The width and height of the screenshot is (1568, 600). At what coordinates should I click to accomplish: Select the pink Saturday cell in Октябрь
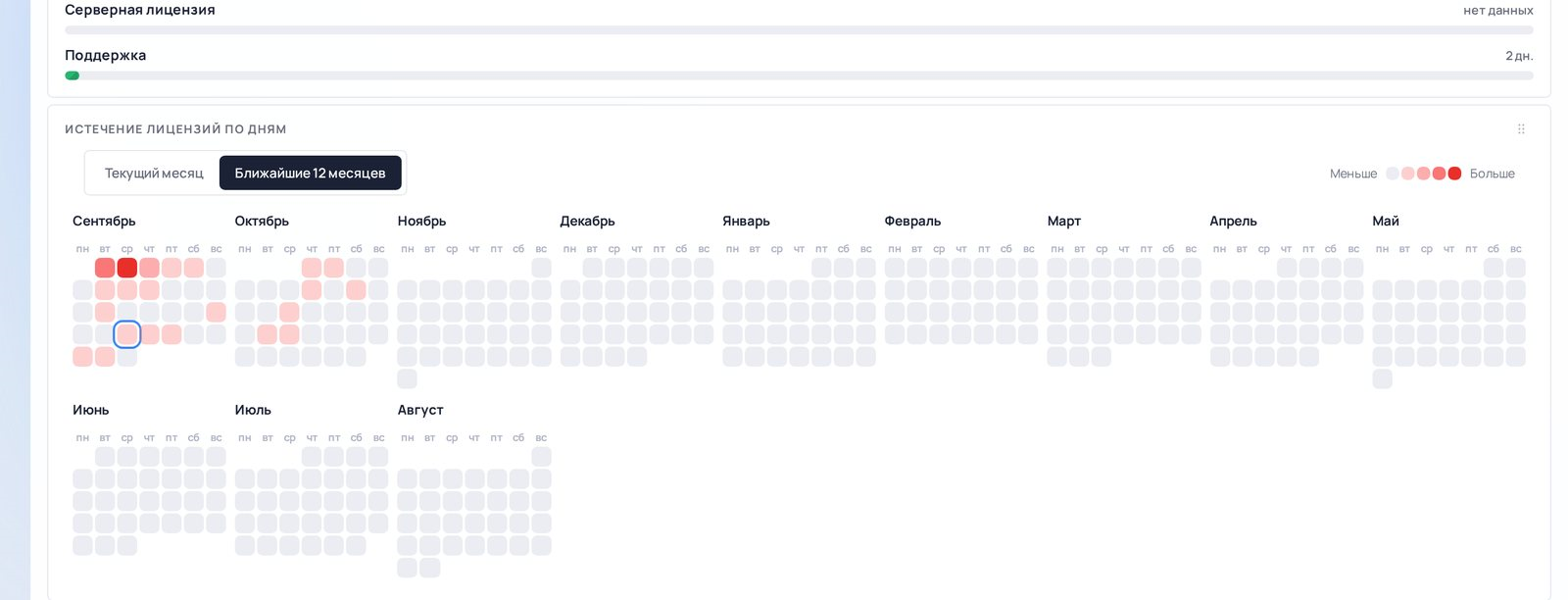click(x=356, y=290)
